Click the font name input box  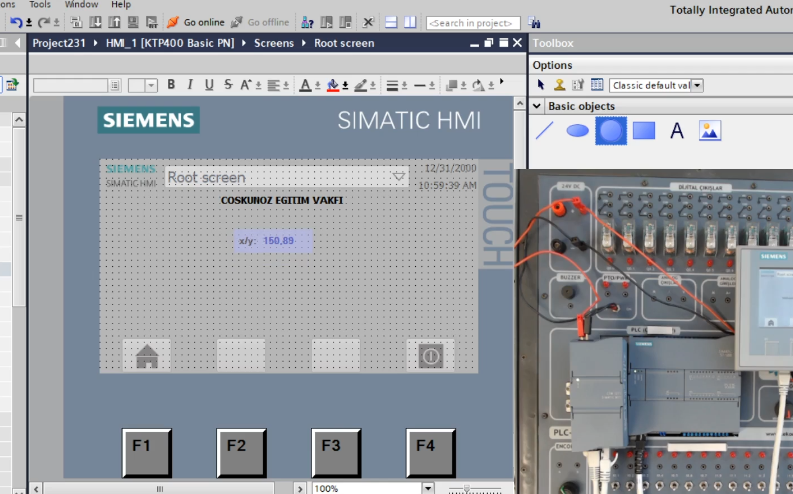pyautogui.click(x=70, y=85)
